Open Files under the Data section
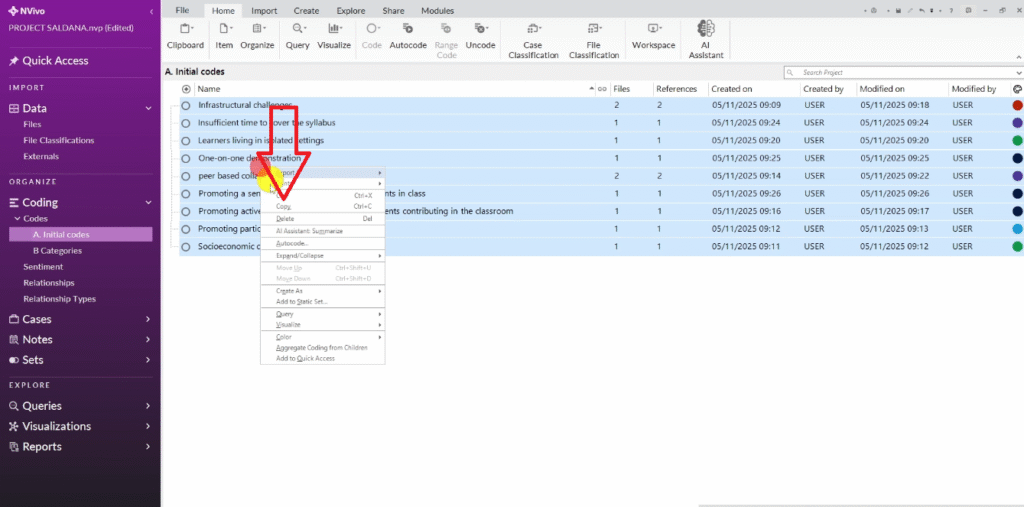This screenshot has height=507, width=1024. (x=32, y=125)
